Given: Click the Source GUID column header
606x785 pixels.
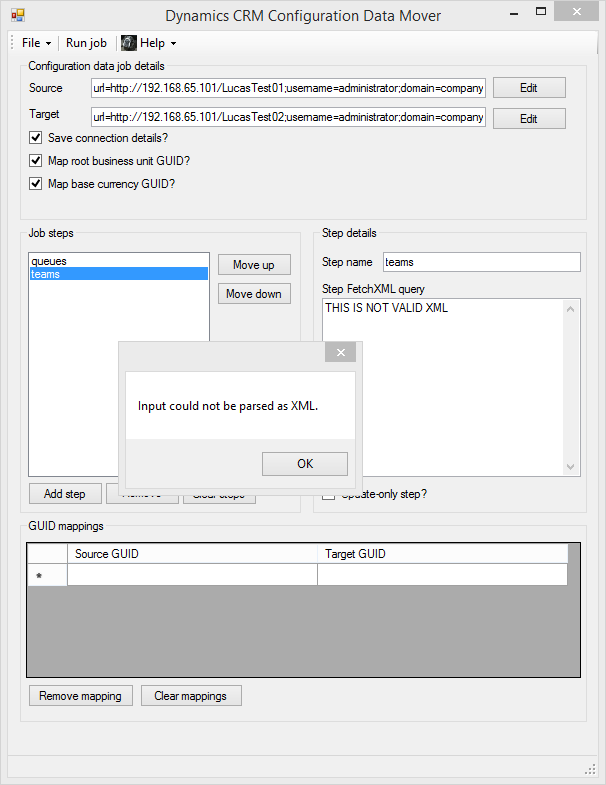Looking at the screenshot, I should (x=192, y=554).
